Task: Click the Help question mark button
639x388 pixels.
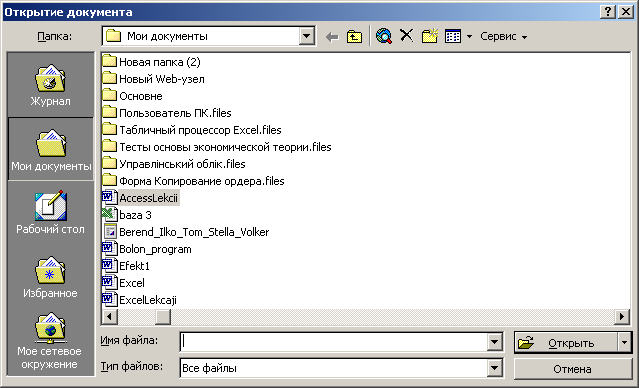Action: pyautogui.click(x=608, y=11)
